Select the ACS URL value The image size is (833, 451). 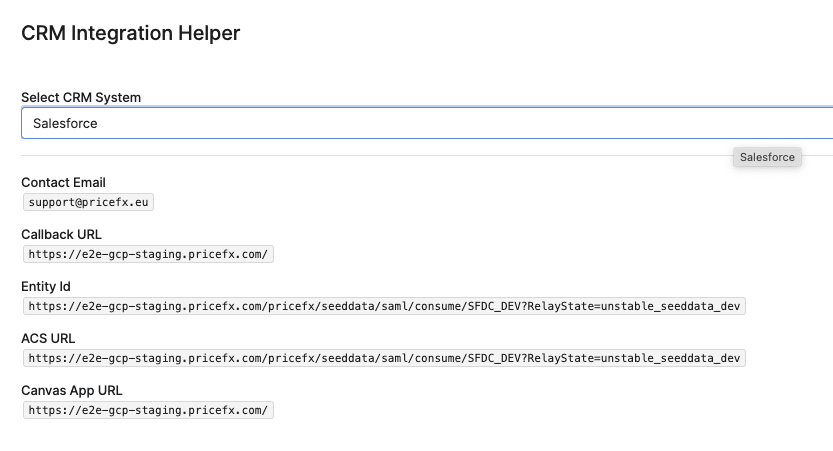(384, 359)
